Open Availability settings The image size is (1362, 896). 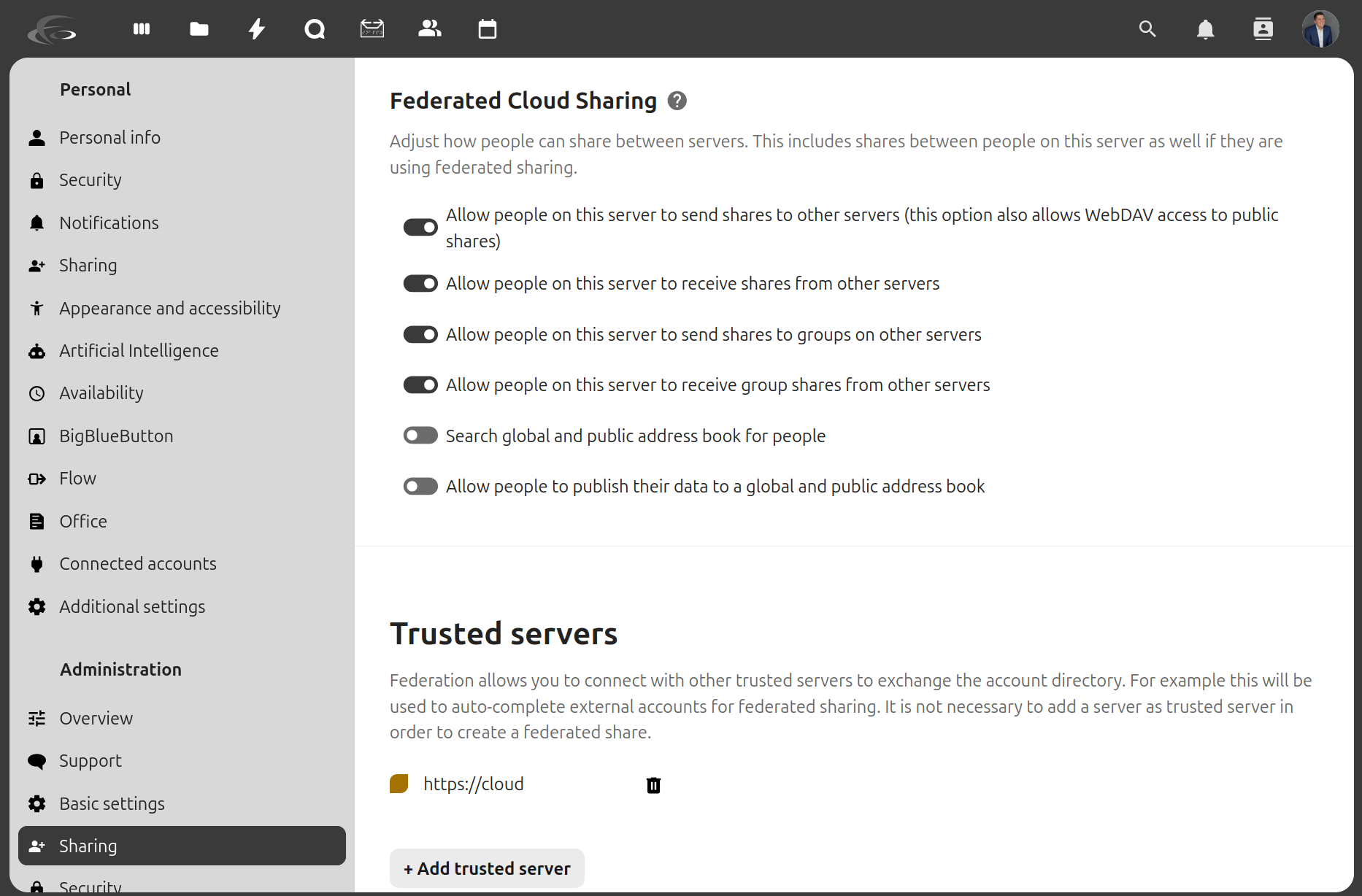[182, 393]
